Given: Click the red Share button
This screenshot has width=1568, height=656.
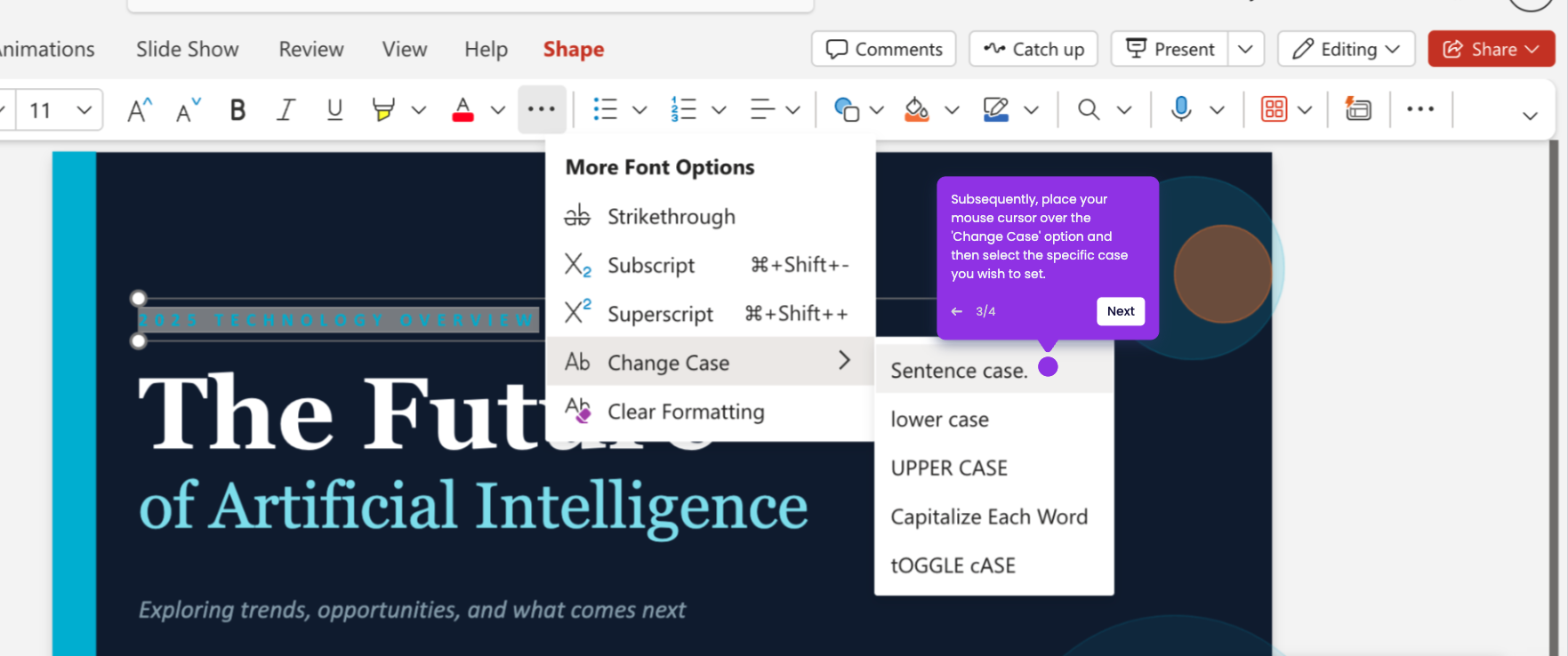Looking at the screenshot, I should (1492, 49).
